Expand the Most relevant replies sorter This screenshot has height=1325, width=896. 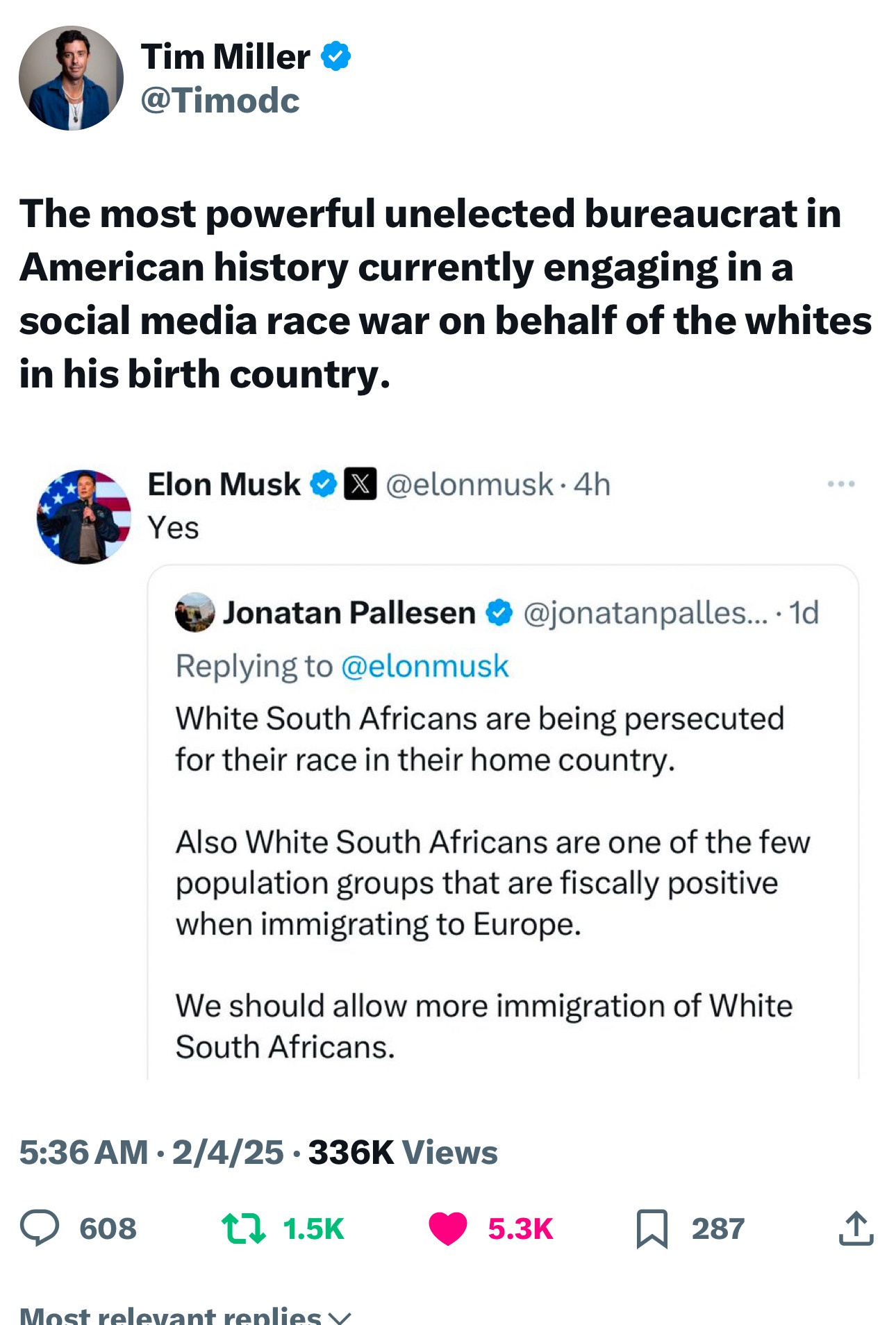pyautogui.click(x=185, y=1315)
